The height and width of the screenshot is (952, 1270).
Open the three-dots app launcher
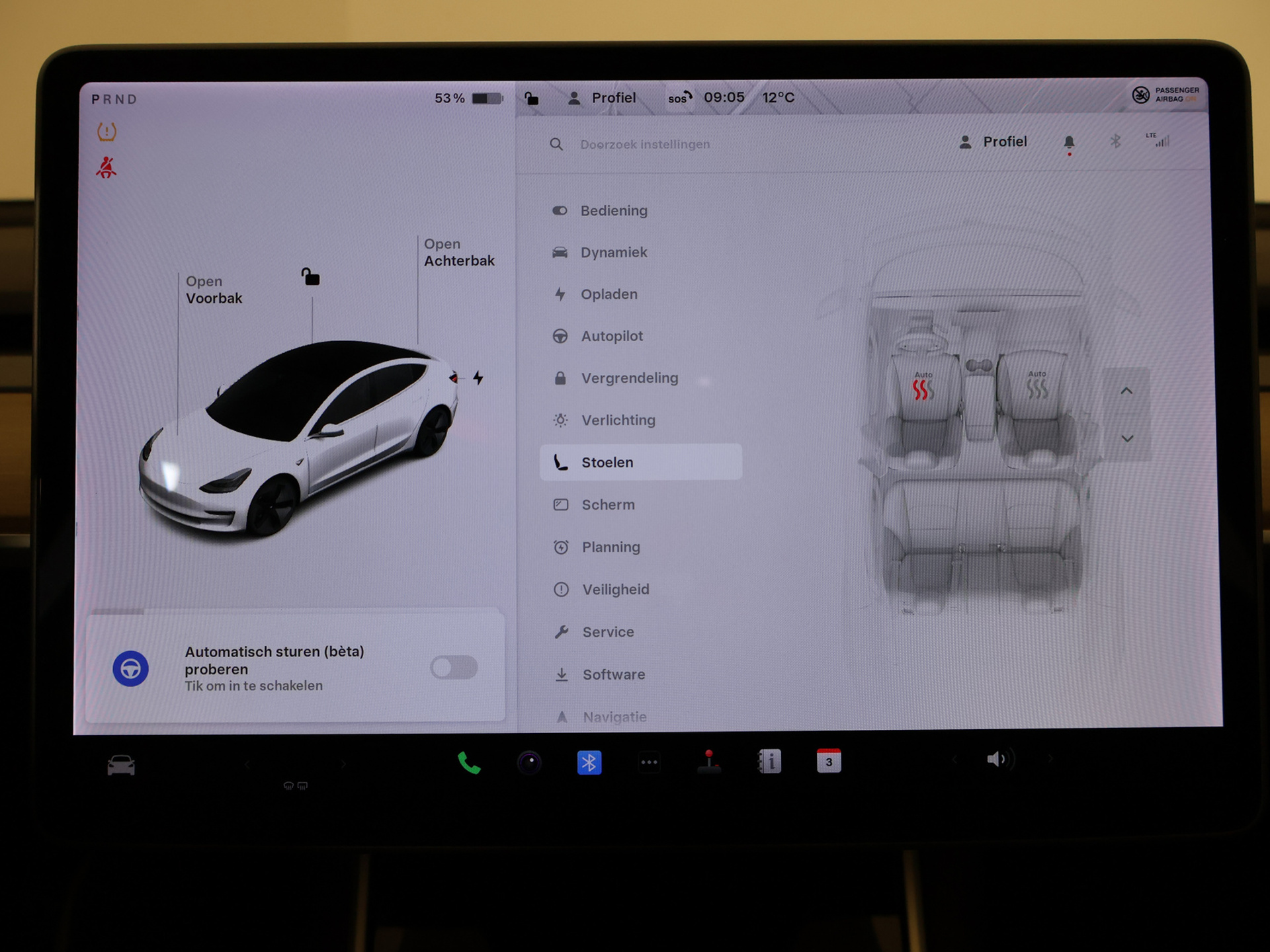[x=649, y=763]
